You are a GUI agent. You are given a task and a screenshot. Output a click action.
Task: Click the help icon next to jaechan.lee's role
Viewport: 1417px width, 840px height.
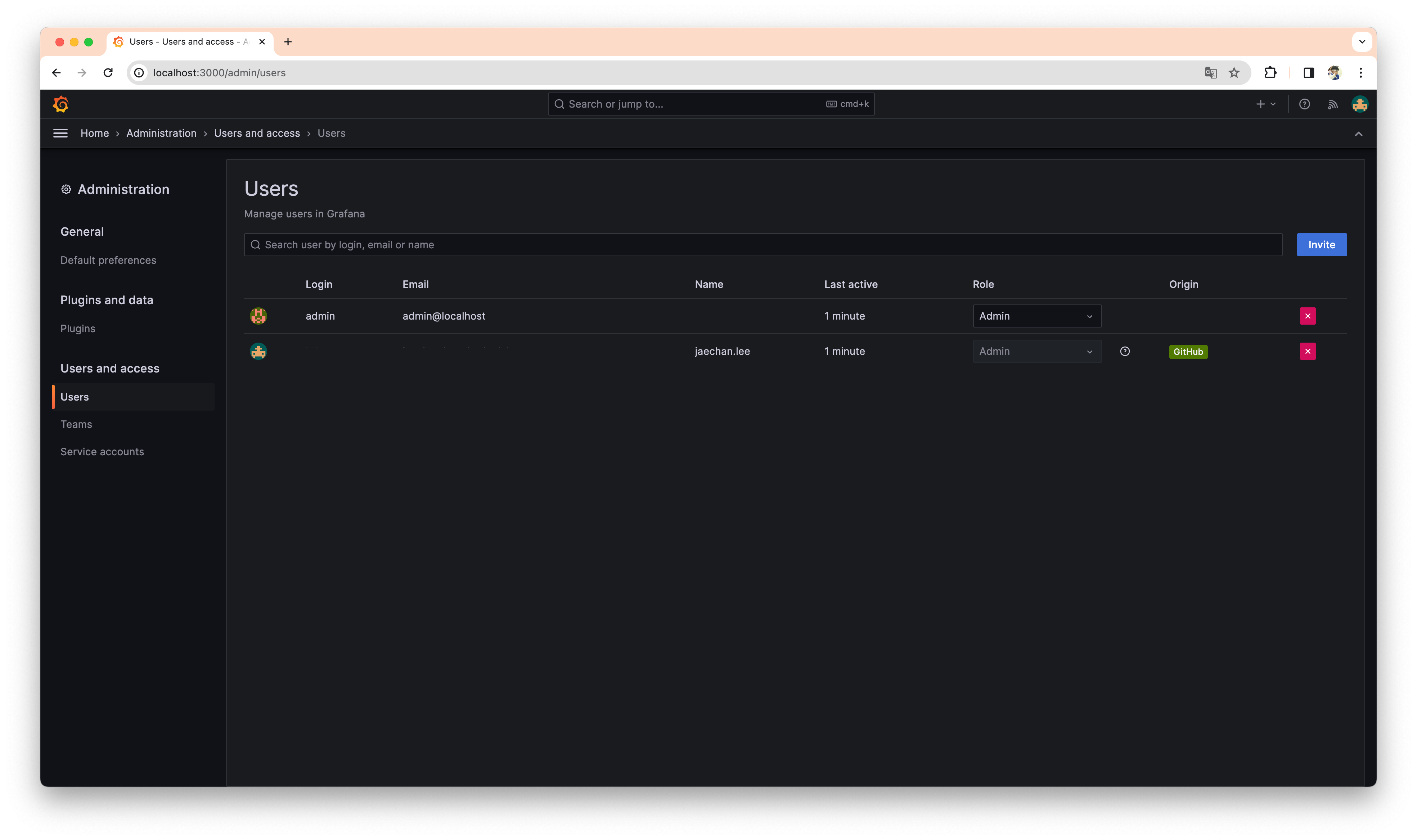click(x=1125, y=351)
